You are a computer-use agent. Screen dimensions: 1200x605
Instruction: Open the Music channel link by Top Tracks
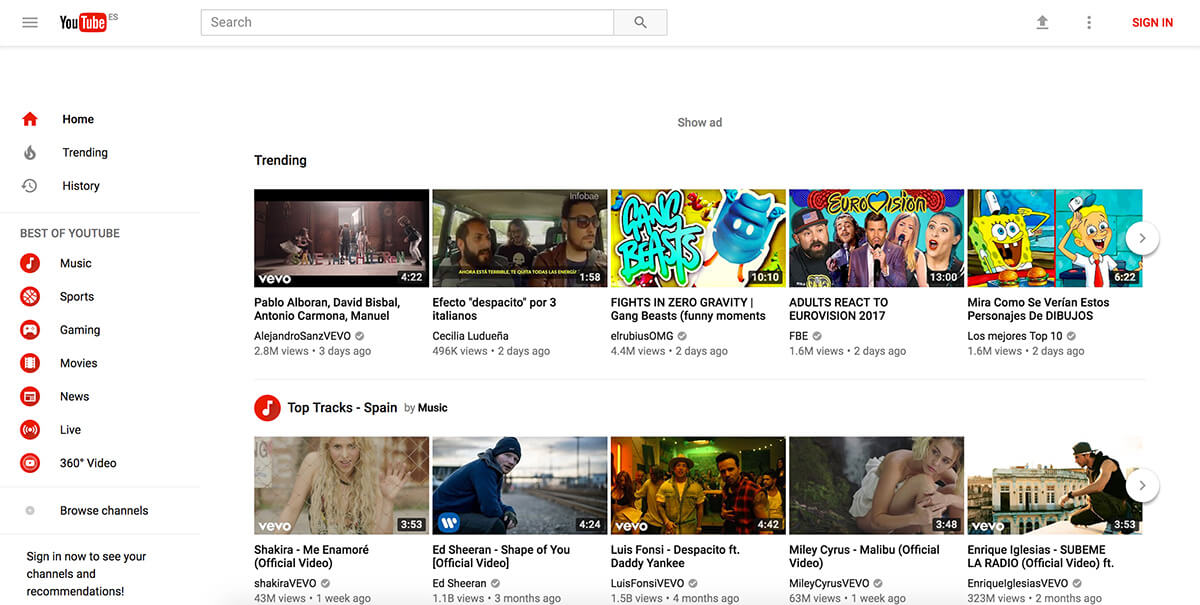tap(432, 408)
